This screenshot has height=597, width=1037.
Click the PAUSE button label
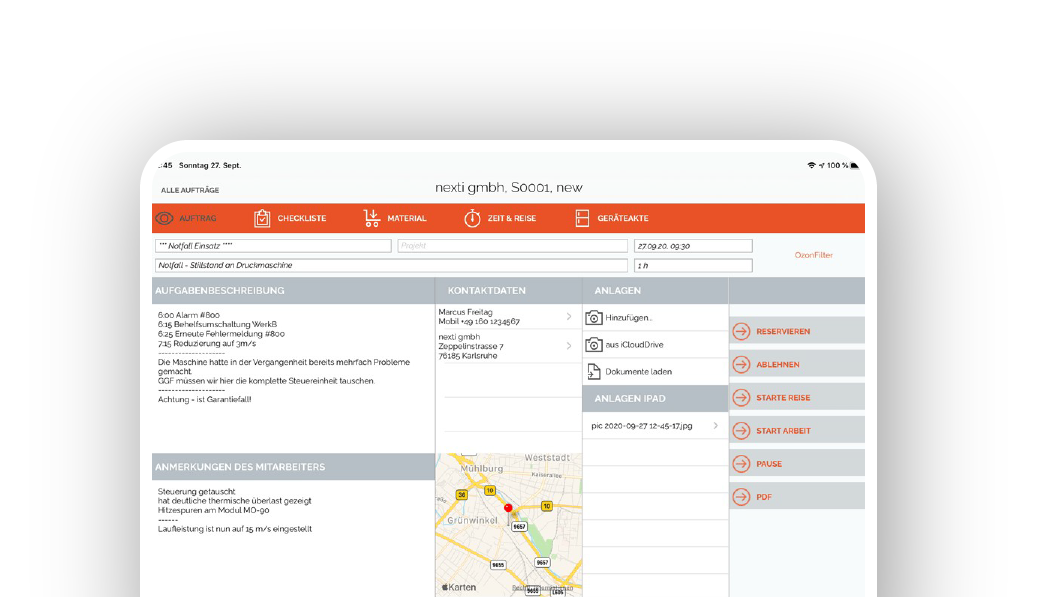point(769,463)
